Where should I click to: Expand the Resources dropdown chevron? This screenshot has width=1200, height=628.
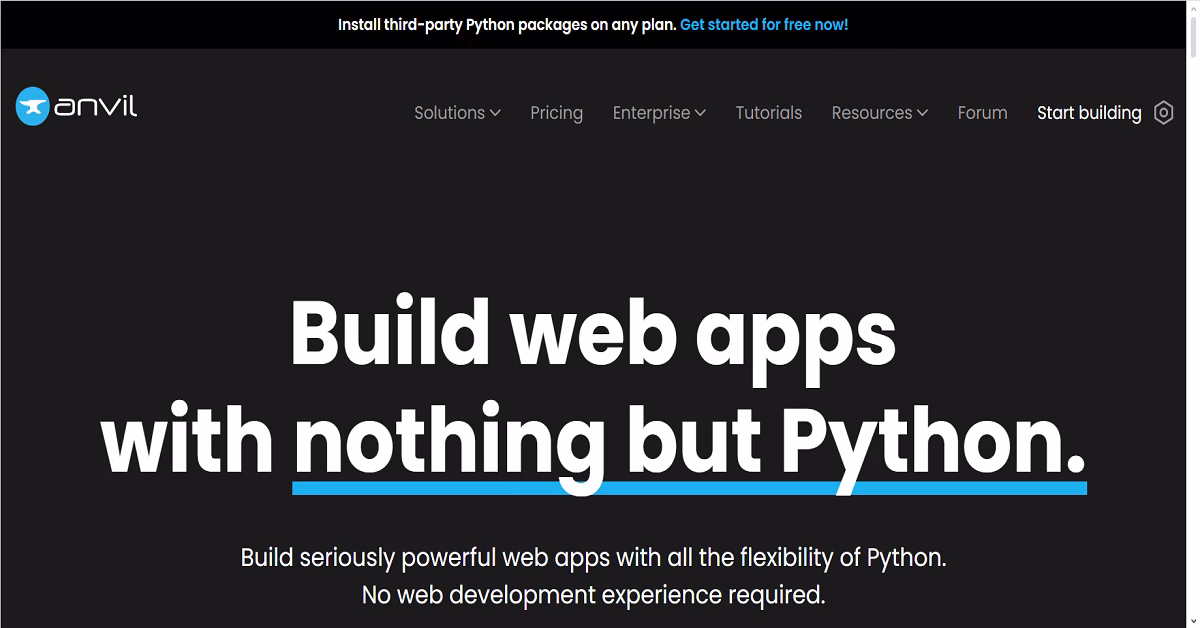click(922, 113)
